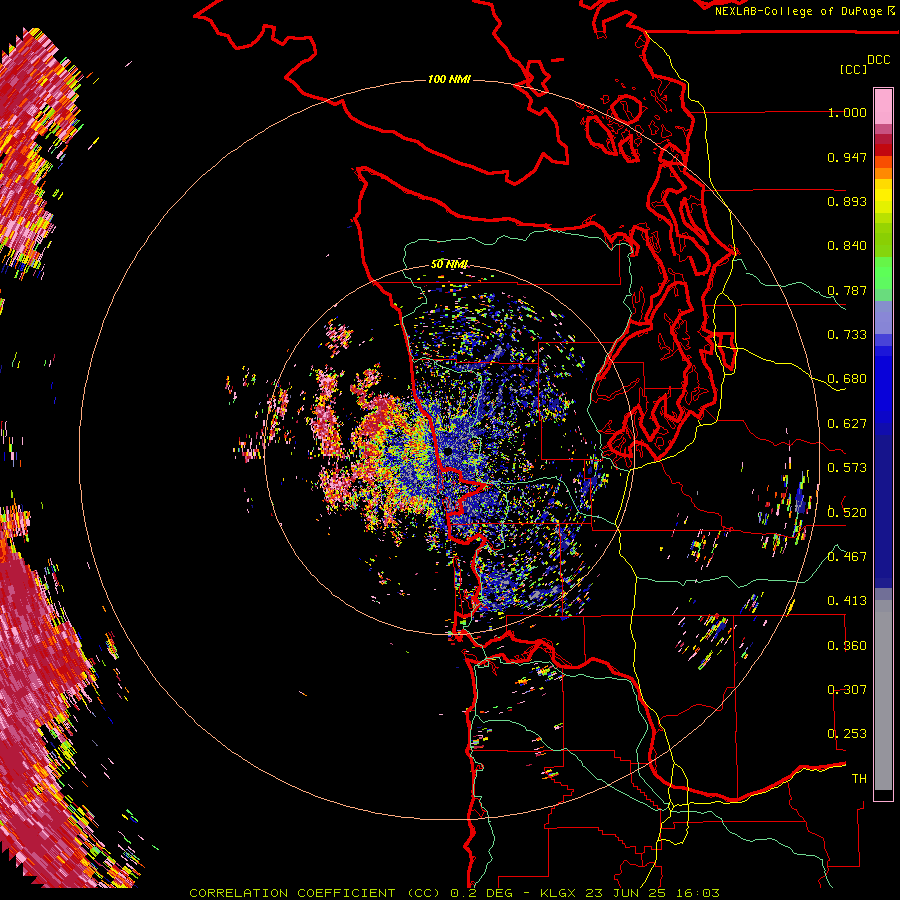The image size is (900, 900).
Task: Click the TH threshold label
Action: tap(859, 779)
